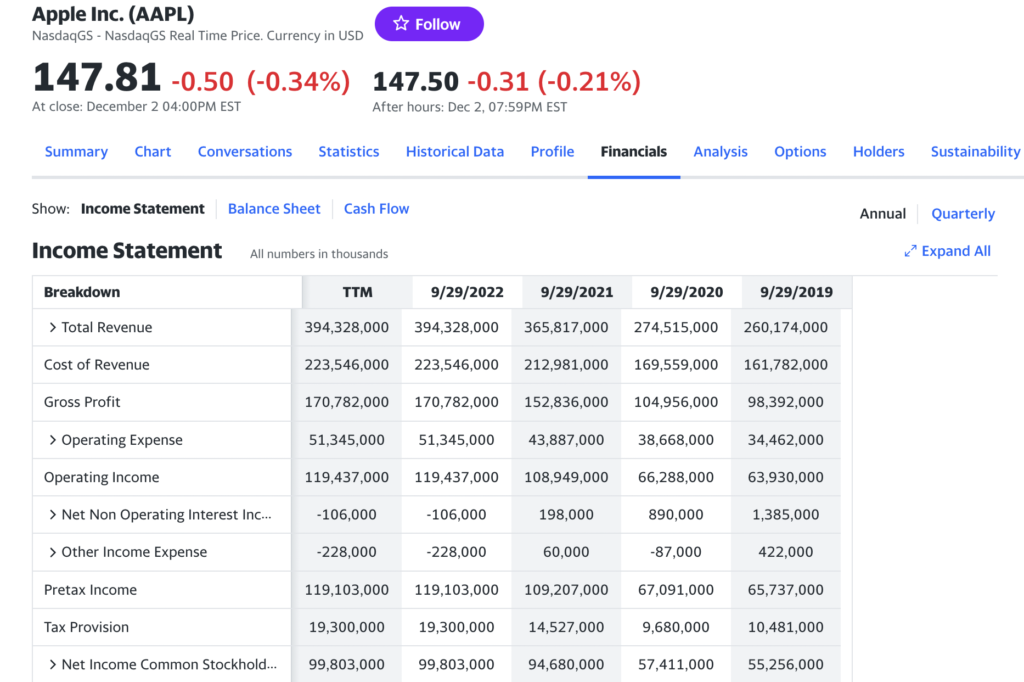Expand the Operating Expense row
This screenshot has height=682, width=1024.
(53, 440)
